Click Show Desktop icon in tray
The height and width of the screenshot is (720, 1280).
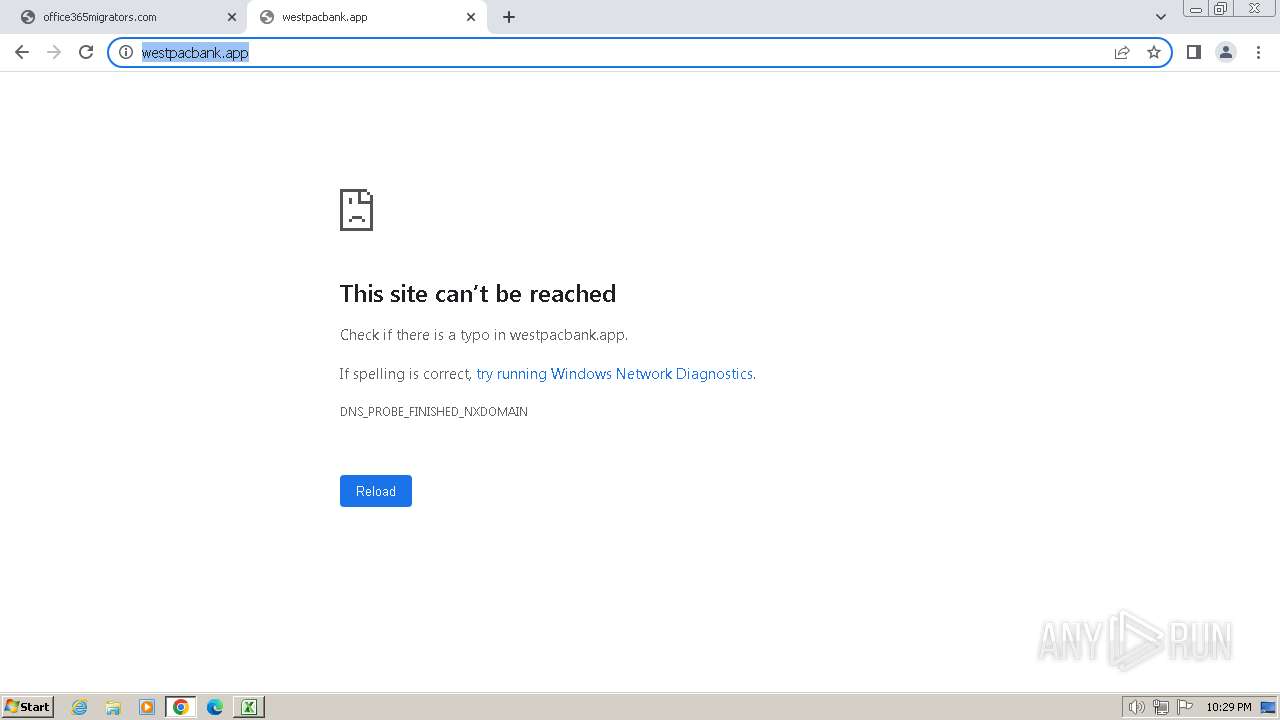coord(1268,707)
